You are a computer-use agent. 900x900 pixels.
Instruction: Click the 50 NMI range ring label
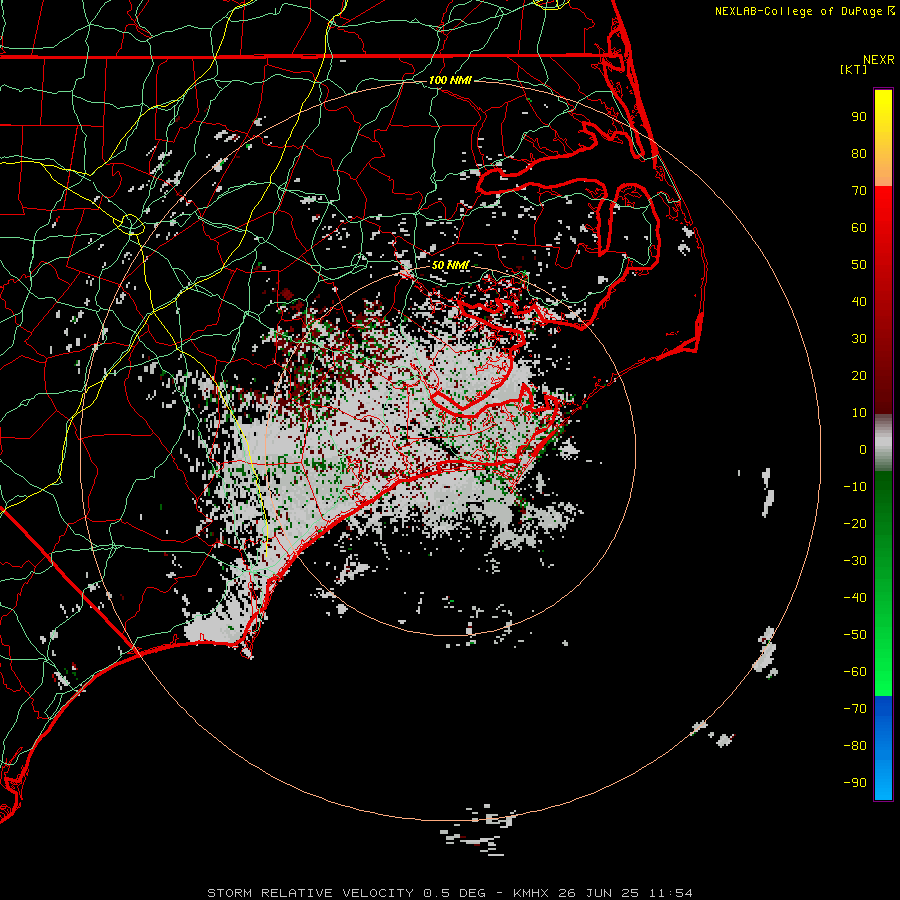451,265
